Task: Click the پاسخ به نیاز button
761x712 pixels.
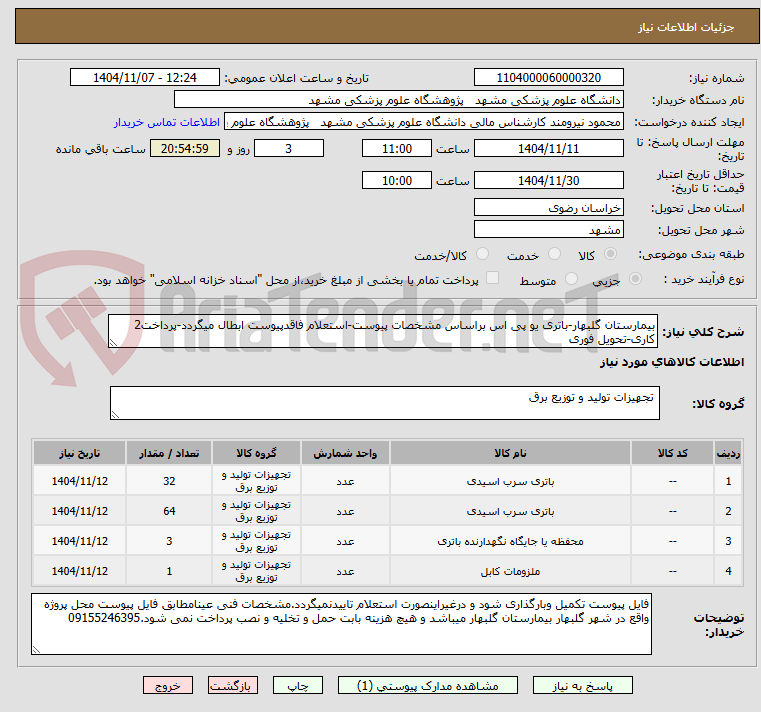Action: tap(582, 685)
